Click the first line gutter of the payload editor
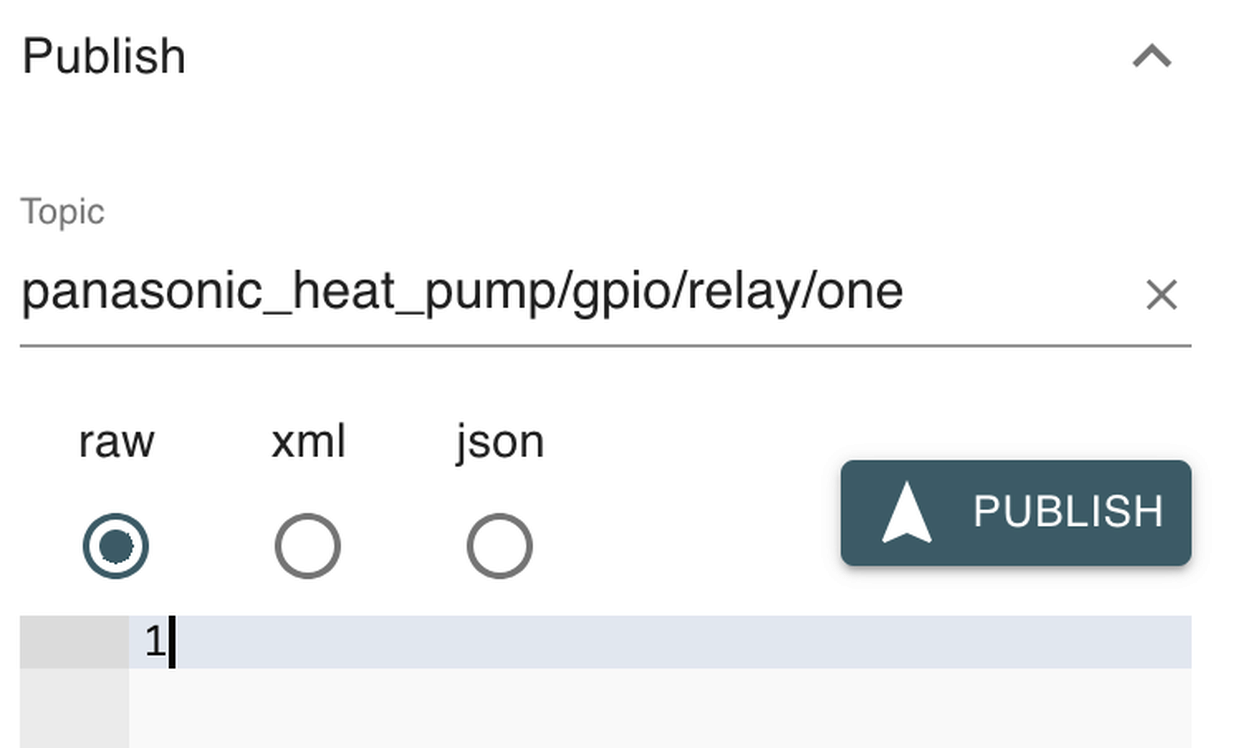The height and width of the screenshot is (748, 1238). [x=74, y=641]
